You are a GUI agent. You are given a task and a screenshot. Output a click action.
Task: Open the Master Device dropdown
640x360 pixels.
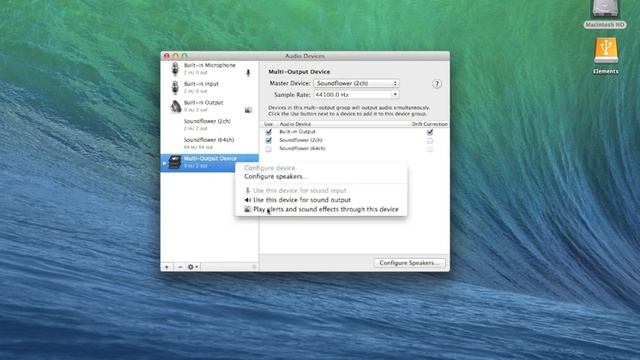tap(356, 83)
